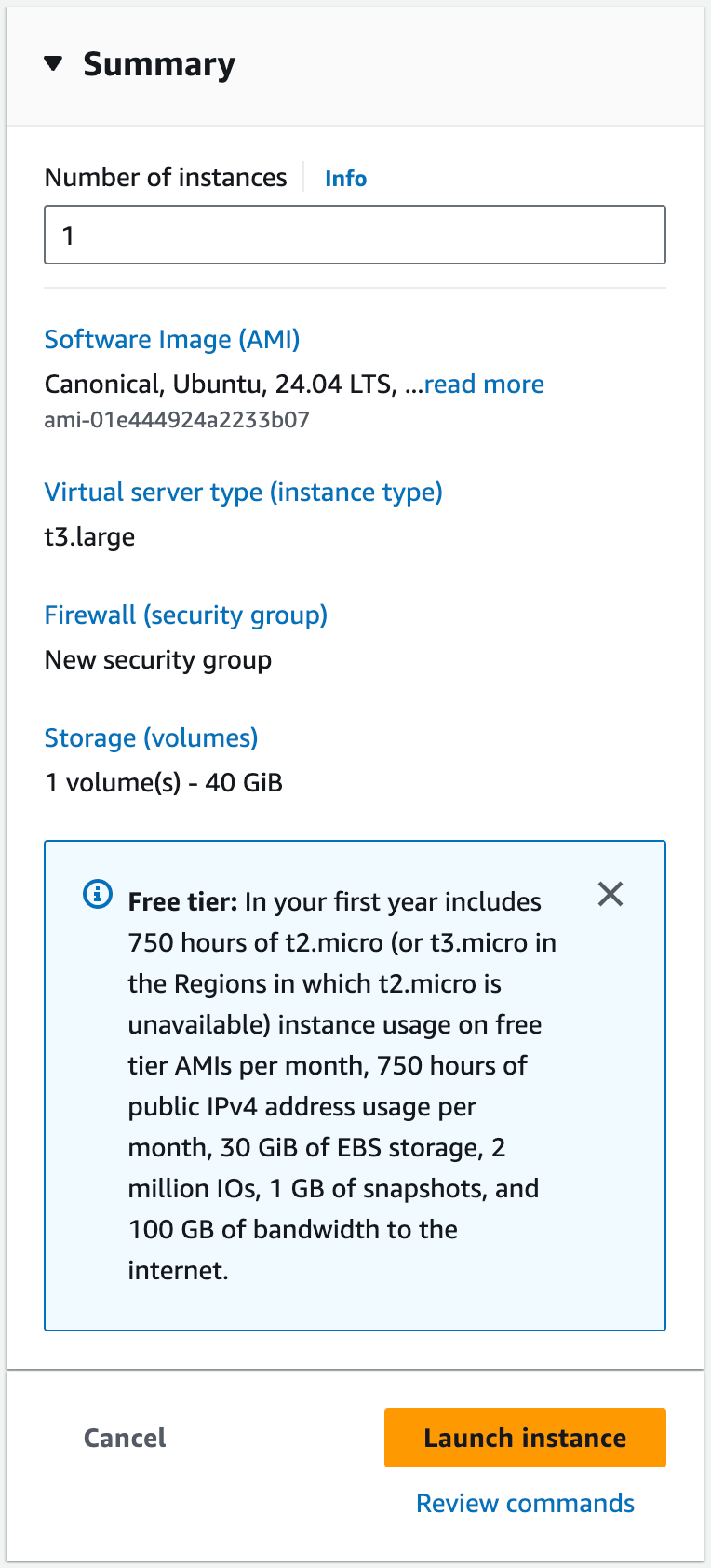Expand AMI description with read more
This screenshot has height=1568, width=711.
(484, 385)
